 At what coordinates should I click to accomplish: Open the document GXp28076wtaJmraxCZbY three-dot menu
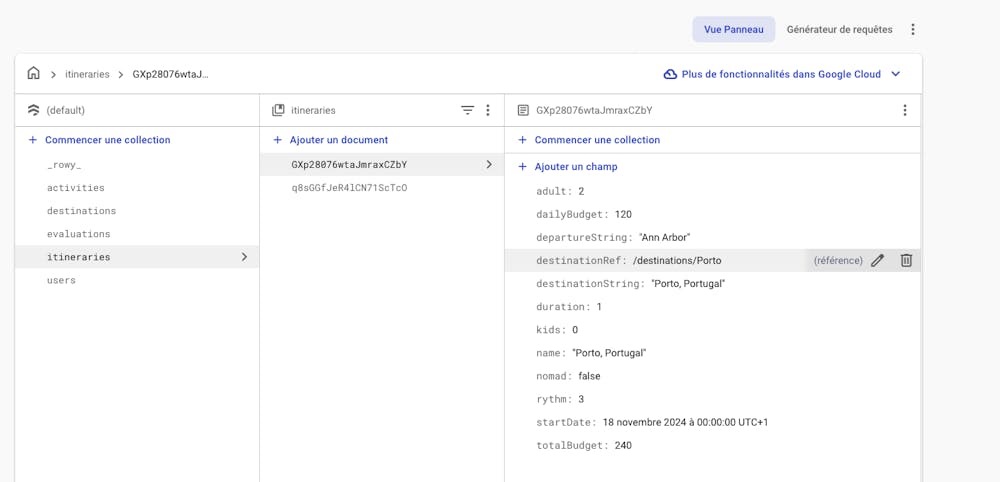pyautogui.click(x=904, y=110)
